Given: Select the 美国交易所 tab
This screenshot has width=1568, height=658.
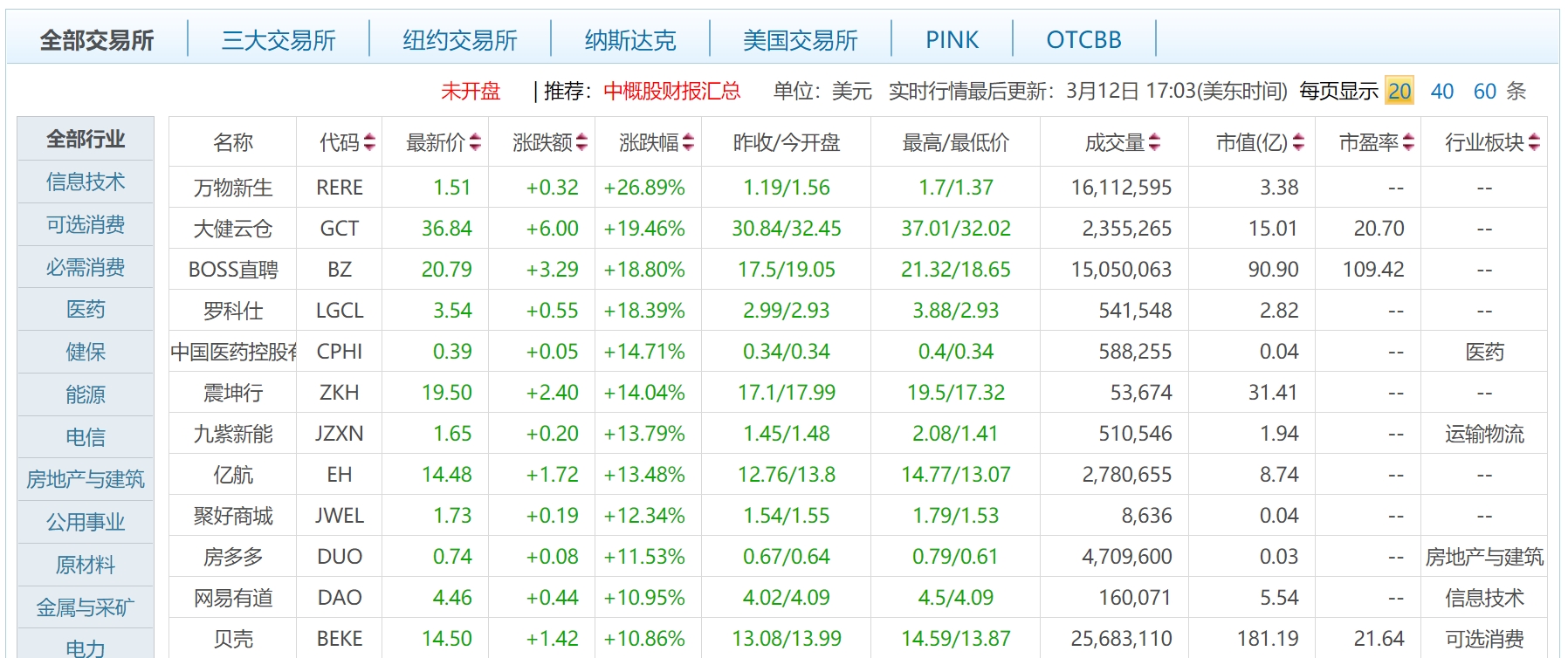Looking at the screenshot, I should pyautogui.click(x=801, y=40).
